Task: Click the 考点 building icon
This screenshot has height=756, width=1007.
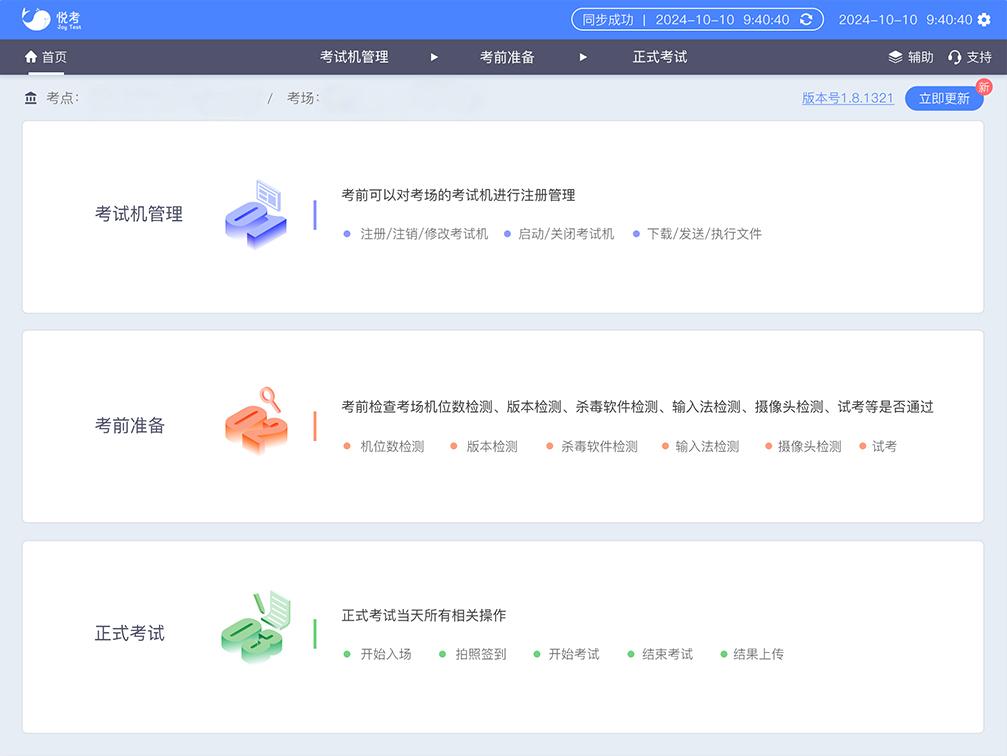Action: [x=31, y=98]
